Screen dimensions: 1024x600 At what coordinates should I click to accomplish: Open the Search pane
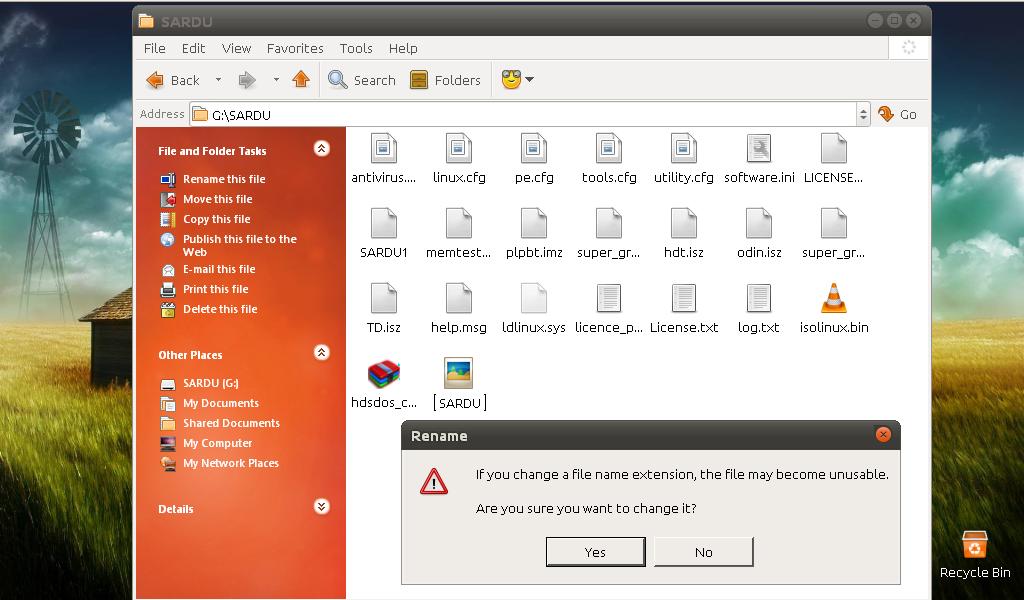click(x=362, y=80)
